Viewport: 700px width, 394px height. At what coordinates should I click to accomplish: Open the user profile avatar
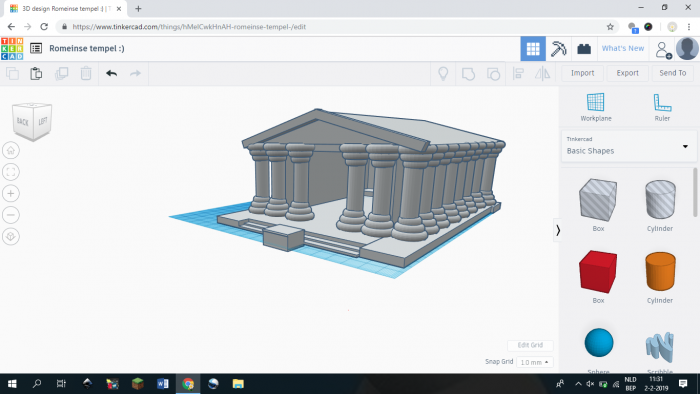point(687,48)
